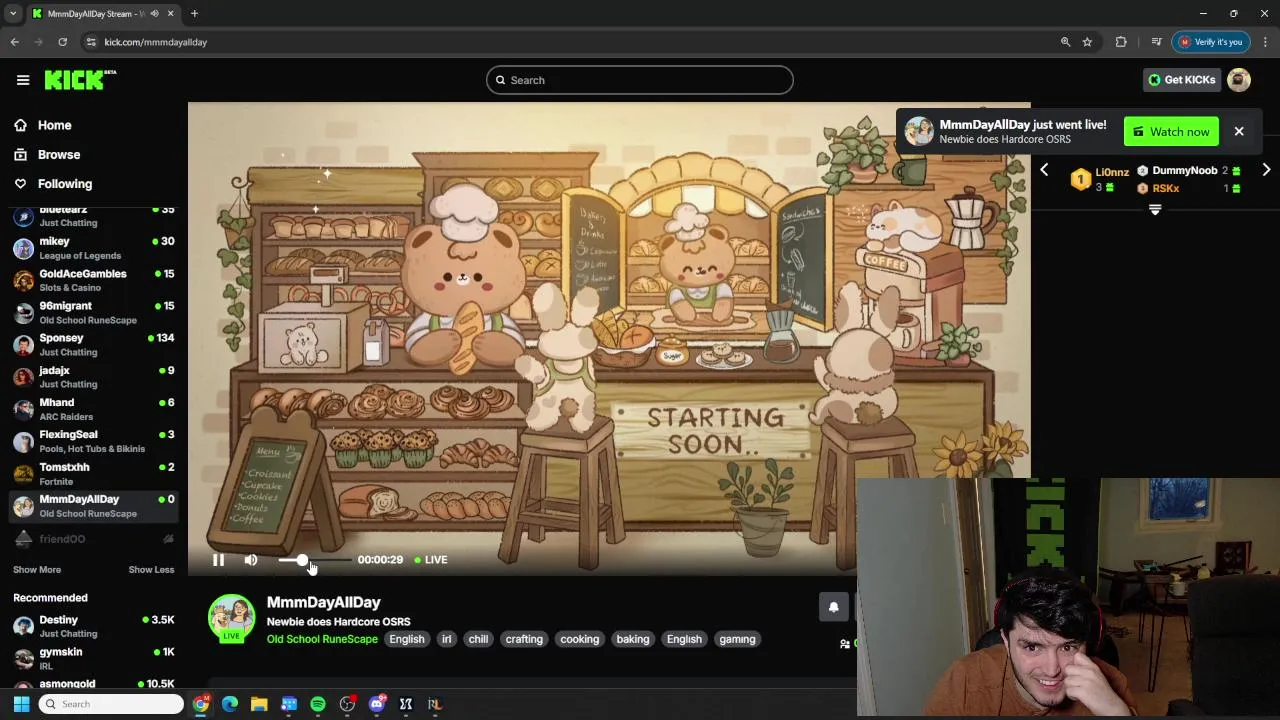Click gifter RSKx in leaderboard

pyautogui.click(x=1166, y=188)
